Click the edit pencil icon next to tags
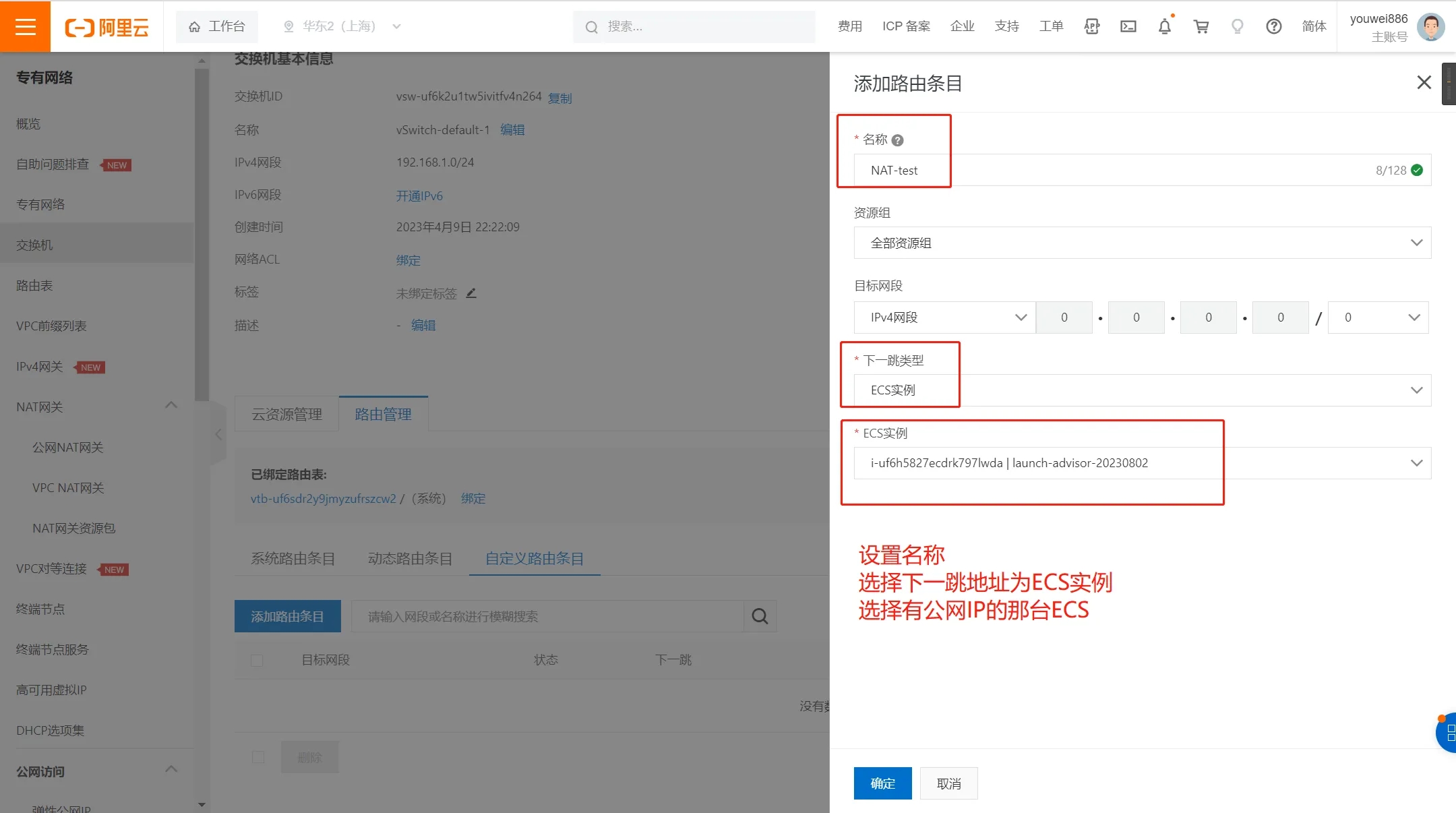This screenshot has height=813, width=1456. click(x=471, y=293)
